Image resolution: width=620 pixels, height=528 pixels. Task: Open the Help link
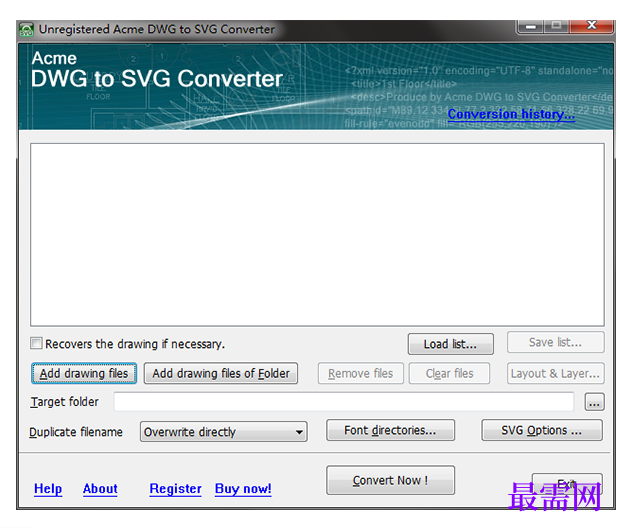tap(48, 489)
